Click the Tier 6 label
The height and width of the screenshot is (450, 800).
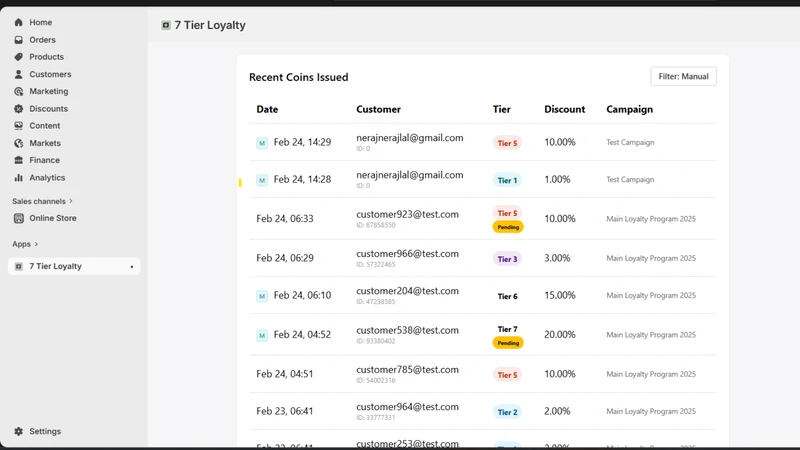pos(507,296)
